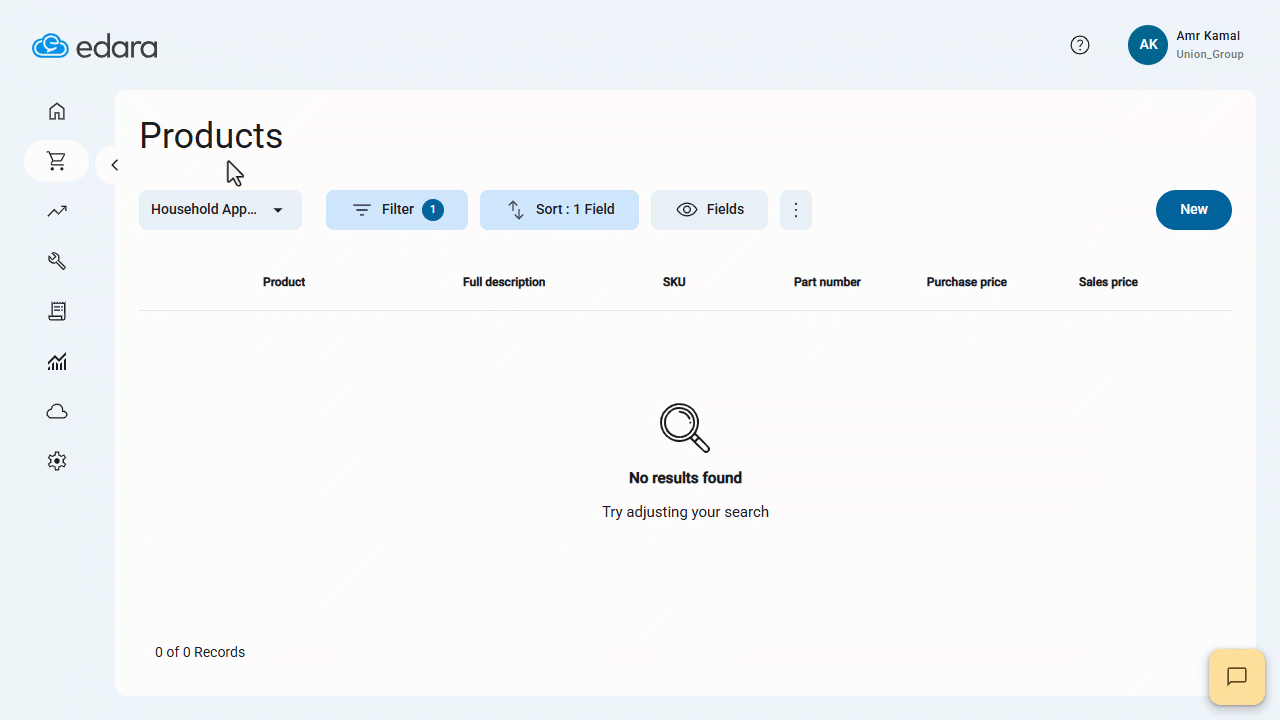Screen dimensions: 1280x720
Task: Open Sort : 1 Field options
Action: [559, 210]
